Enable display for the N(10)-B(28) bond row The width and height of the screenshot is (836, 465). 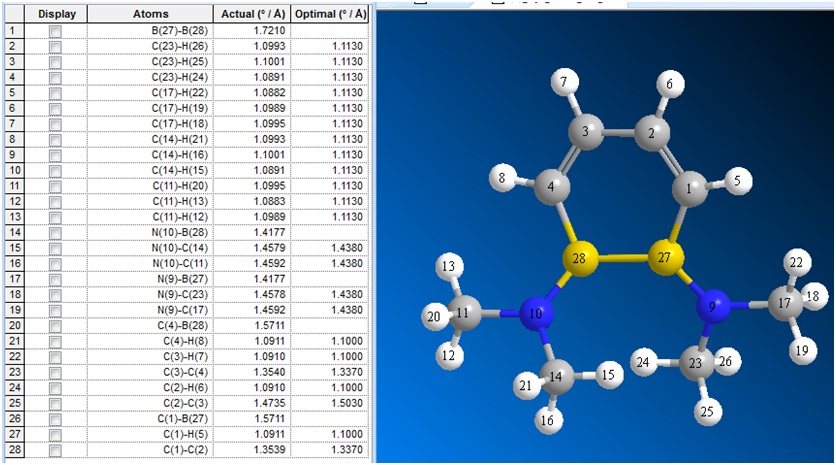tap(55, 232)
